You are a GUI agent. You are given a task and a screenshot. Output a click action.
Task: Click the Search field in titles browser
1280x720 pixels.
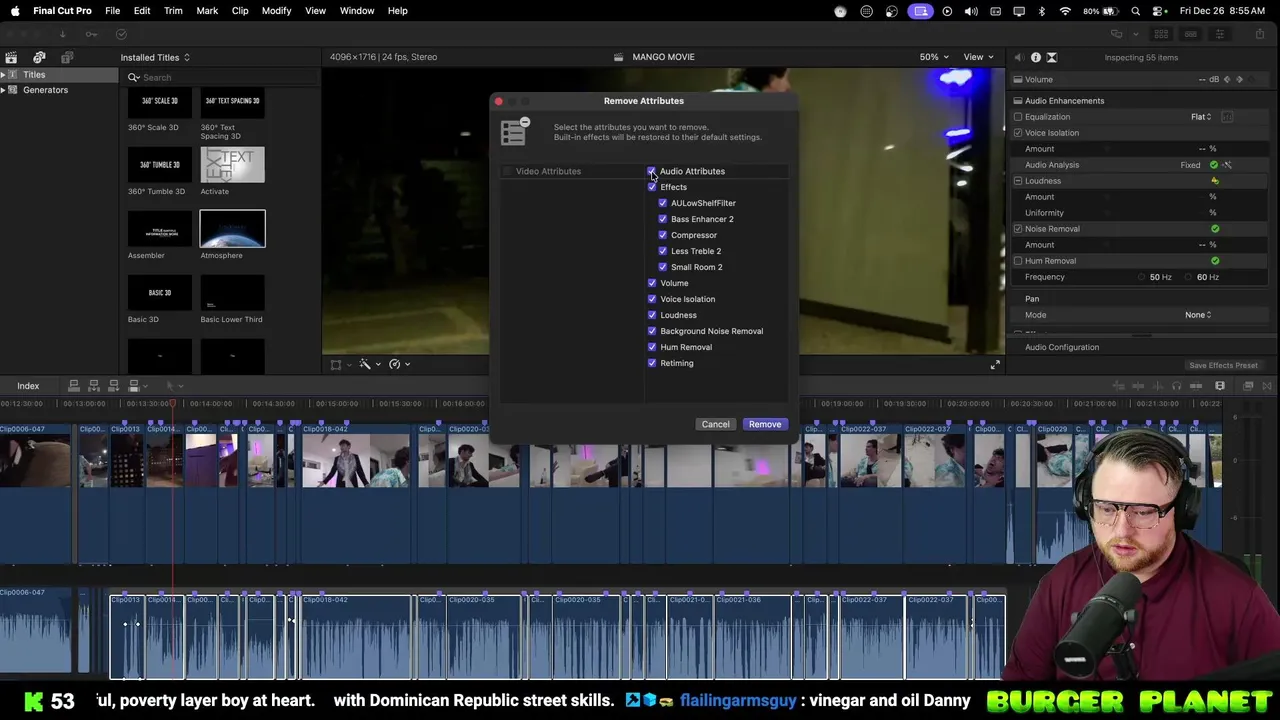pyautogui.click(x=220, y=77)
